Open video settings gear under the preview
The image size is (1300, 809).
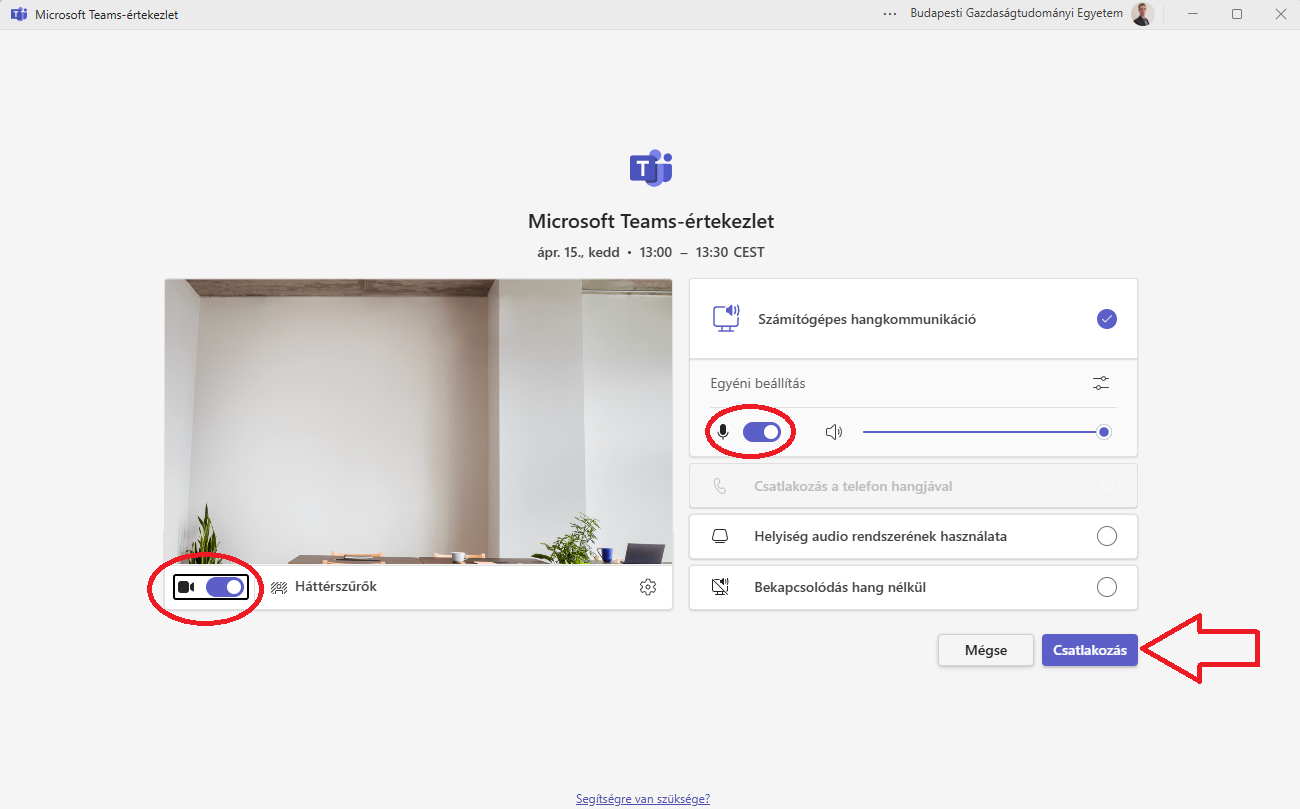(648, 587)
